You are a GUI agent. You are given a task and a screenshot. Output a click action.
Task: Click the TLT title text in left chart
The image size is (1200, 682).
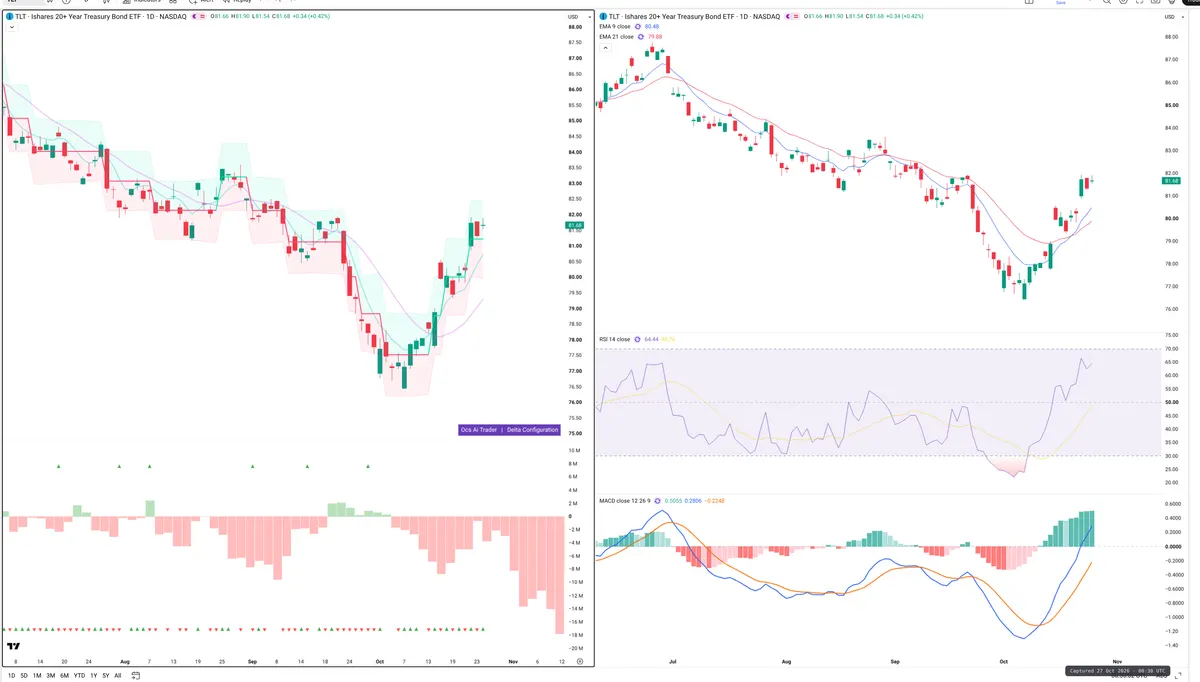click(101, 16)
